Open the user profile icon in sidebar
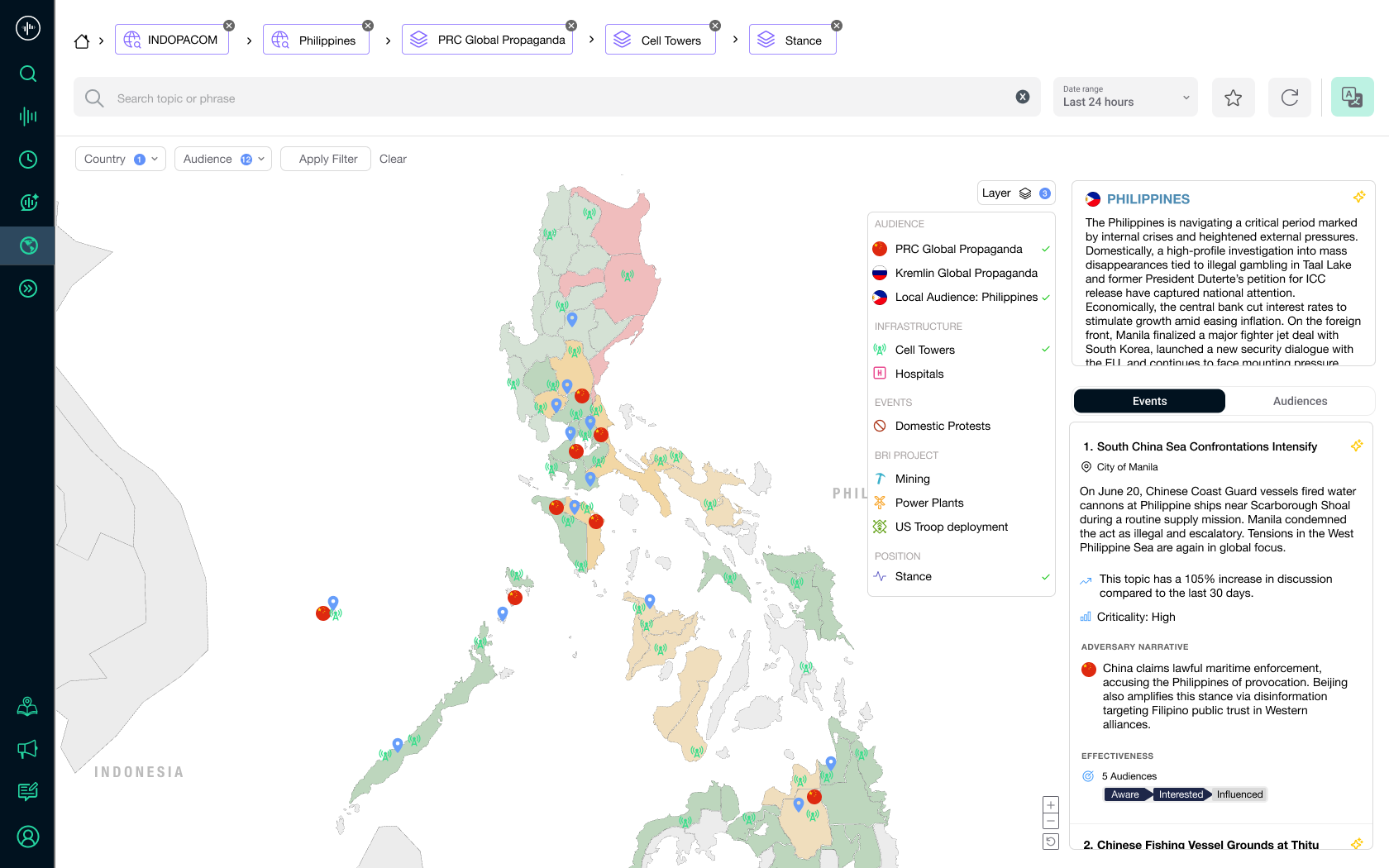This screenshot has height=868, width=1389. pos(28,837)
